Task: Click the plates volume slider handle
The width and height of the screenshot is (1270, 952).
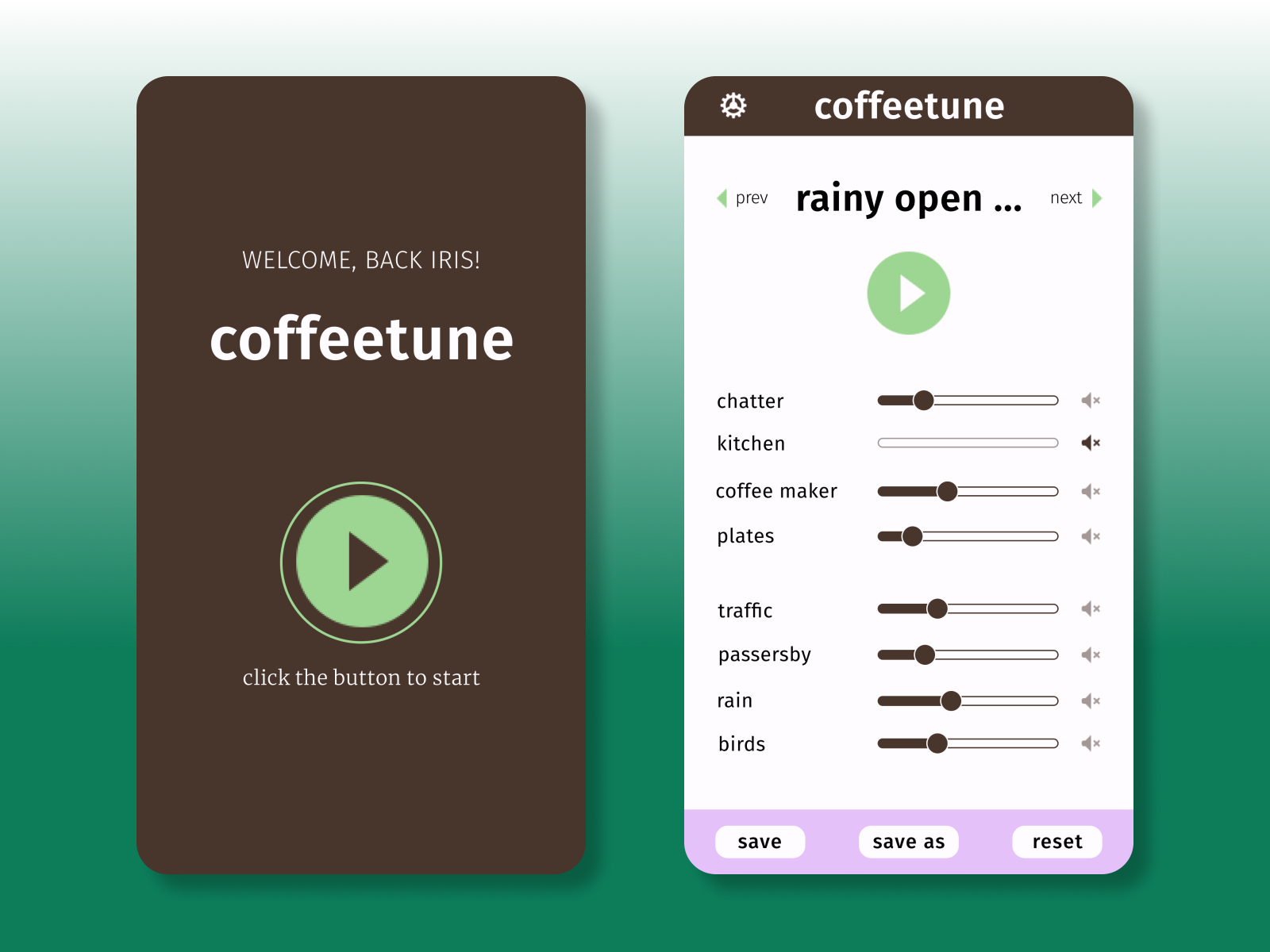Action: point(913,536)
